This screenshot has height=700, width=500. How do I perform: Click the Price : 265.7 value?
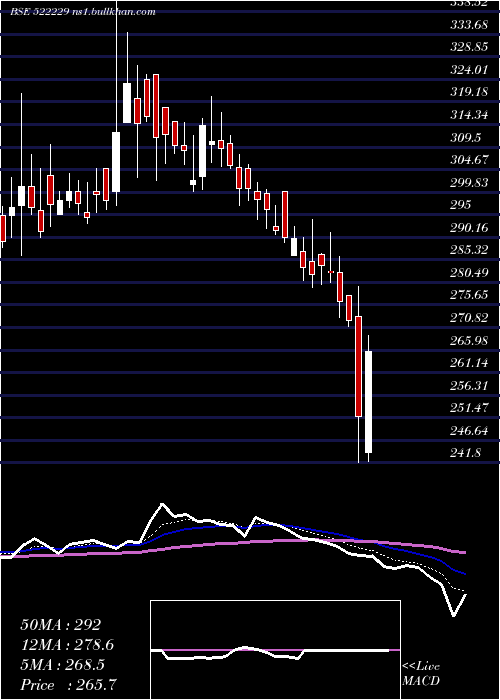[x=71, y=685]
